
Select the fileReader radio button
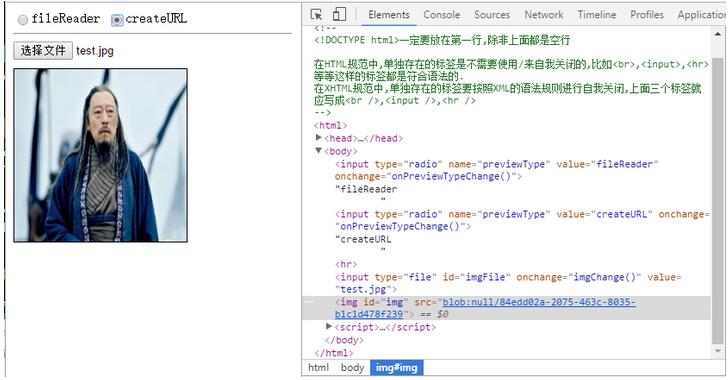(23, 20)
